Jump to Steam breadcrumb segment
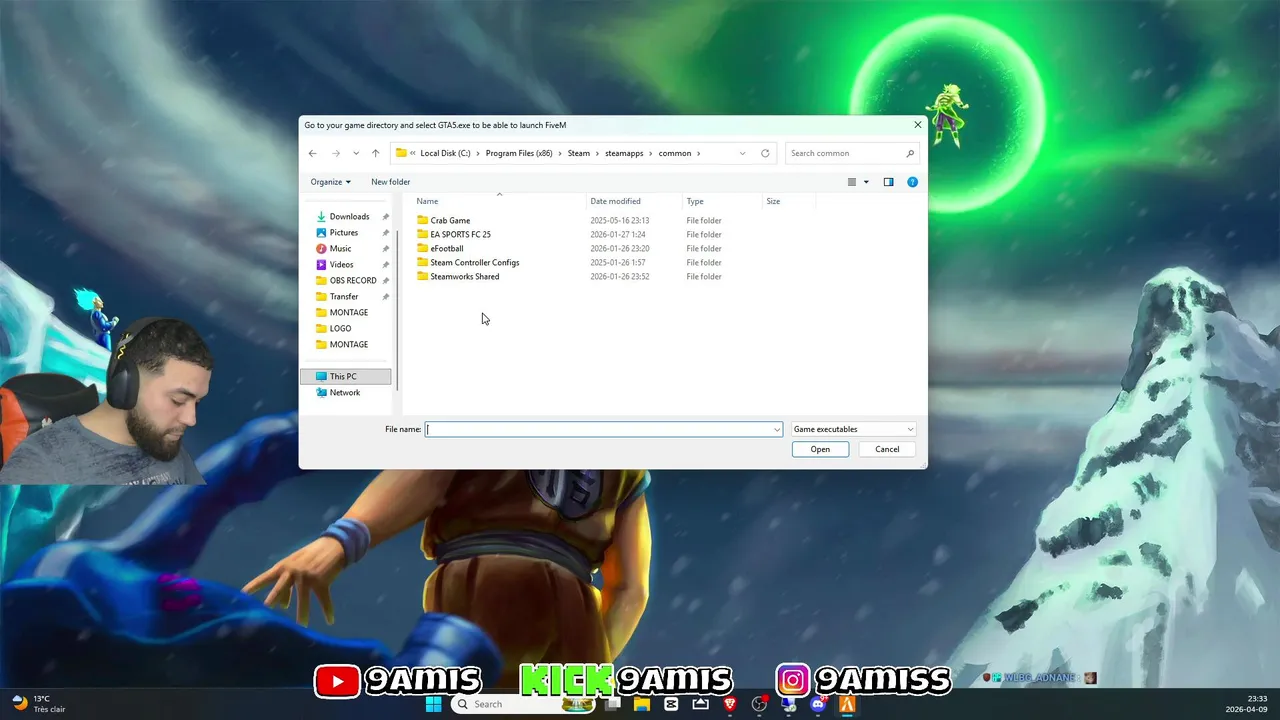The height and width of the screenshot is (720, 1280). (579, 153)
